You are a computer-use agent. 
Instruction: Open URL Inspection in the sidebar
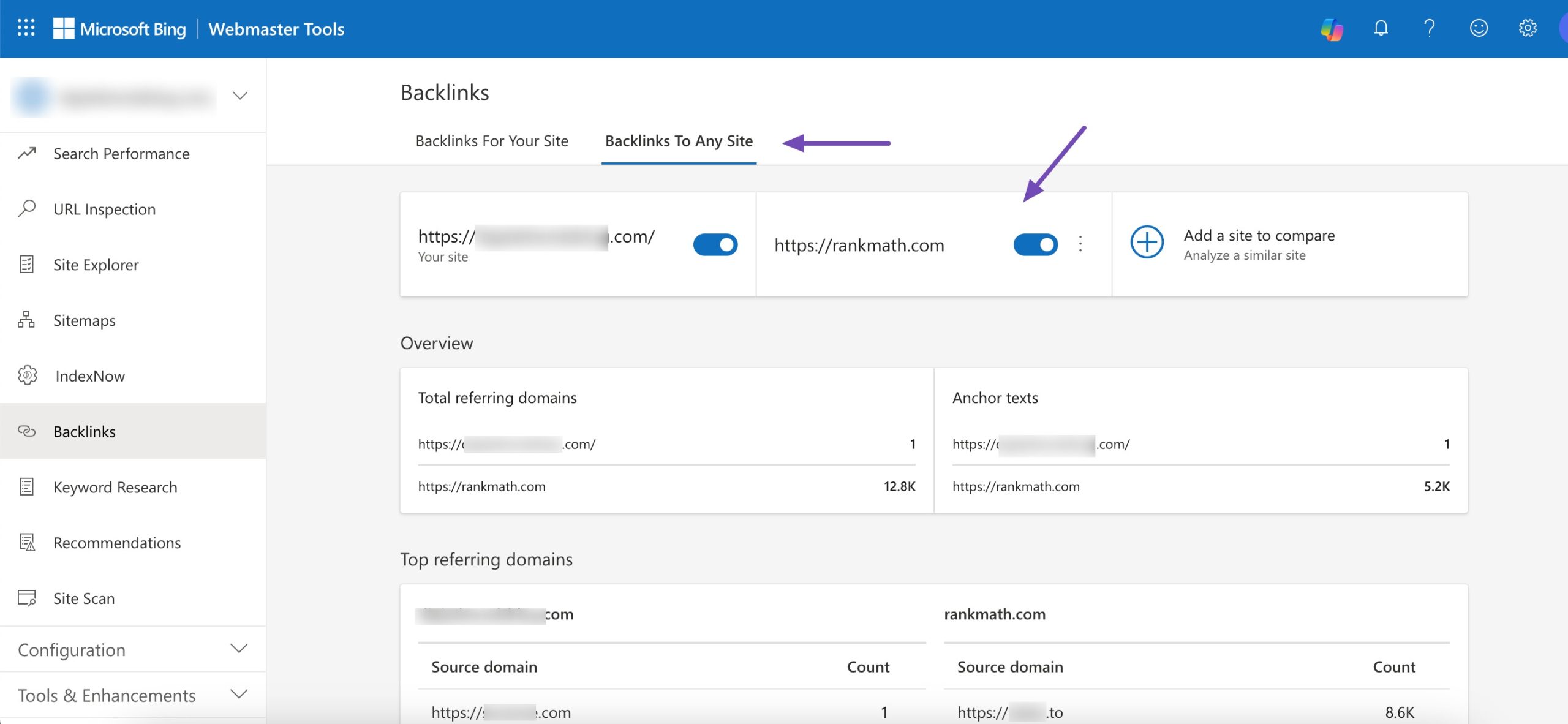[x=133, y=209]
